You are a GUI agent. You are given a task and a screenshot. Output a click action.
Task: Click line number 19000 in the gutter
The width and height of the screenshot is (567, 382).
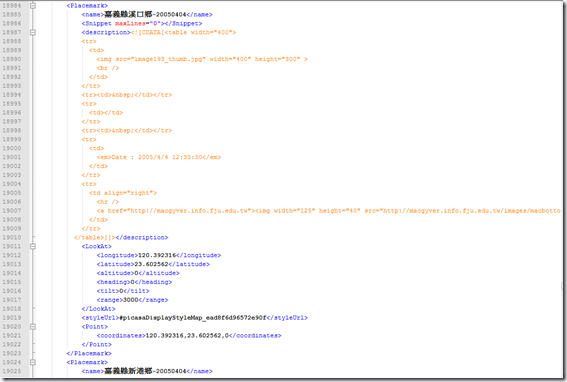(12, 148)
